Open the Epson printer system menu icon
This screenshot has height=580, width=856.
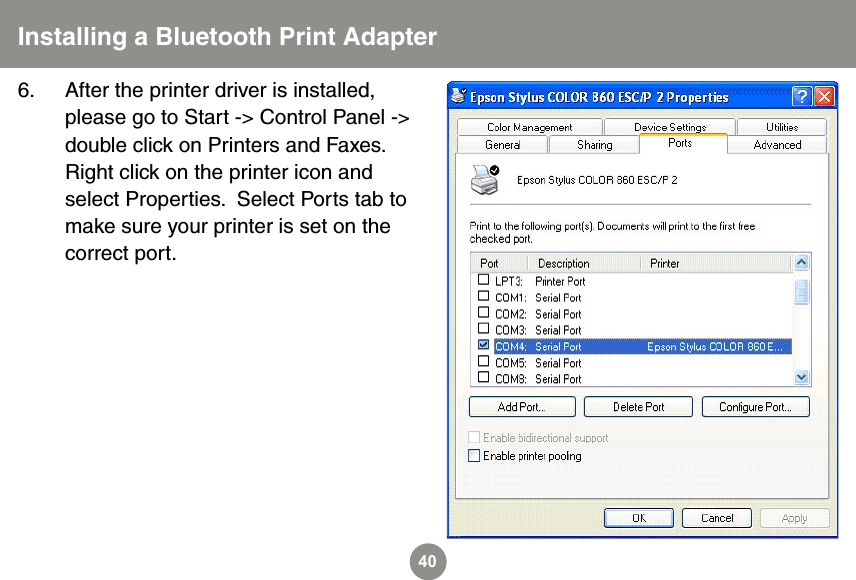(458, 97)
